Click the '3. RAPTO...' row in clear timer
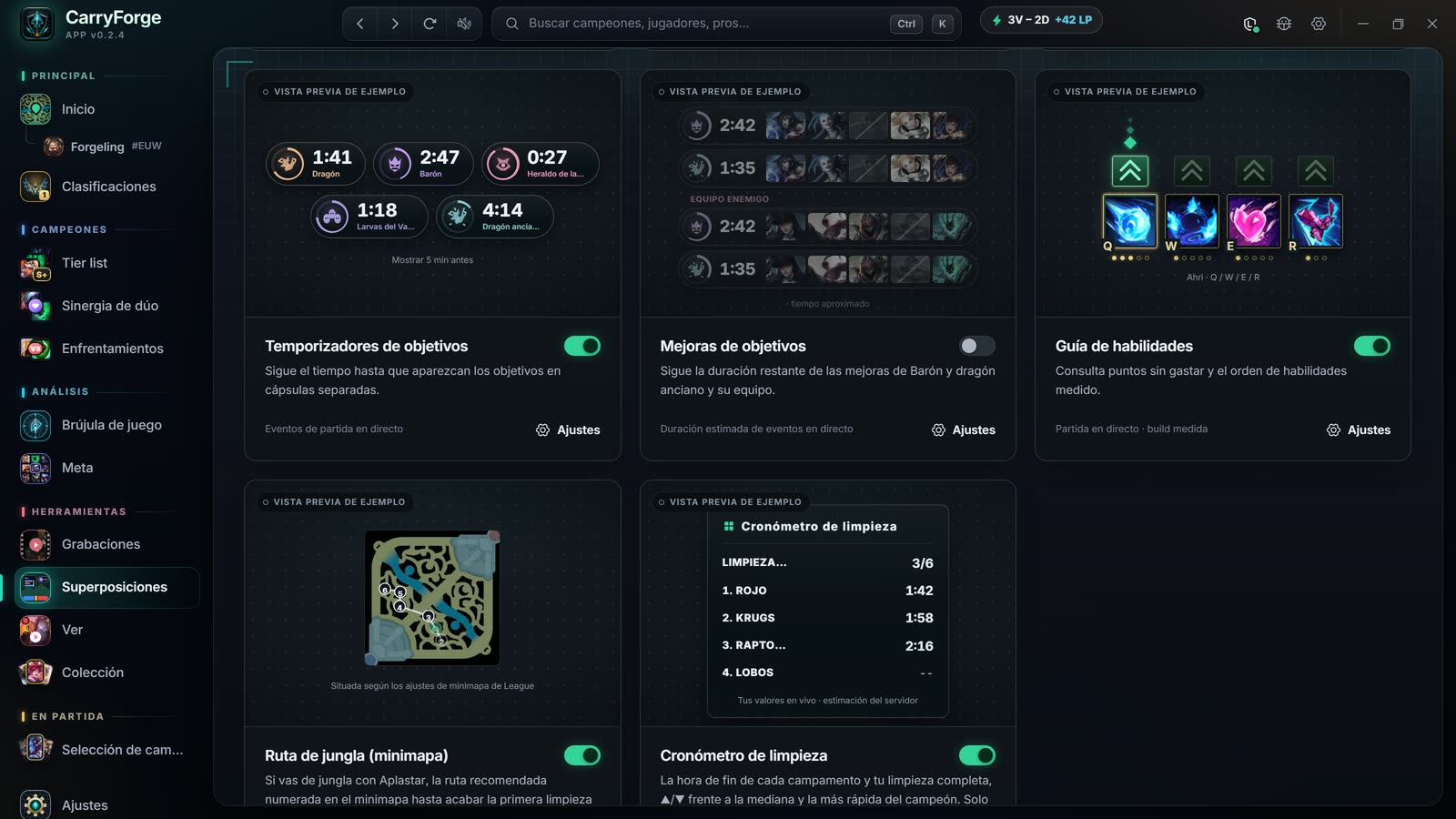This screenshot has height=819, width=1456. click(x=828, y=645)
